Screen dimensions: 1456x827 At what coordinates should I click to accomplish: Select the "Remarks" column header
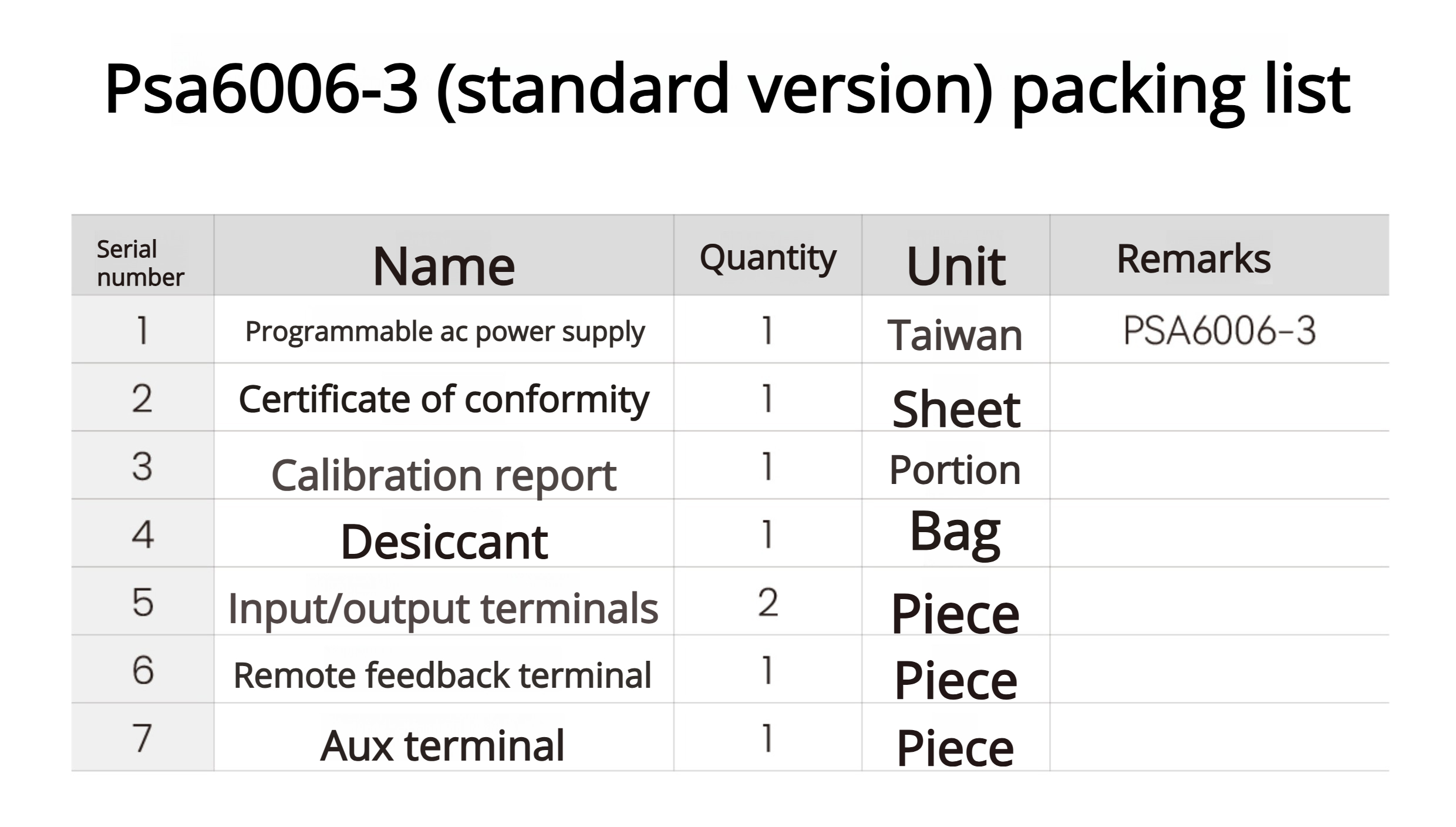pos(1194,258)
